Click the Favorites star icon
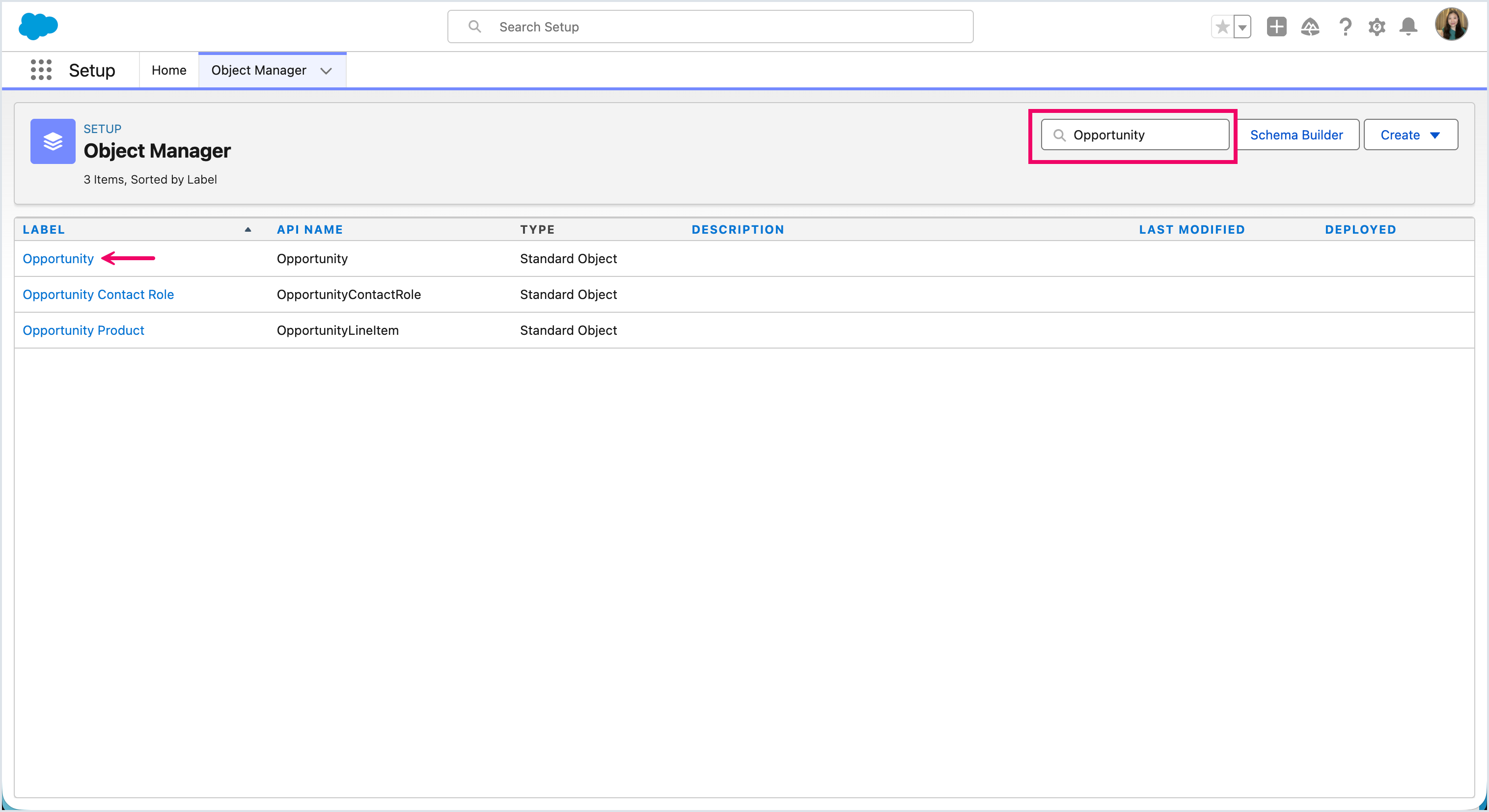Screen dimensions: 1489x812 pyautogui.click(x=1222, y=27)
